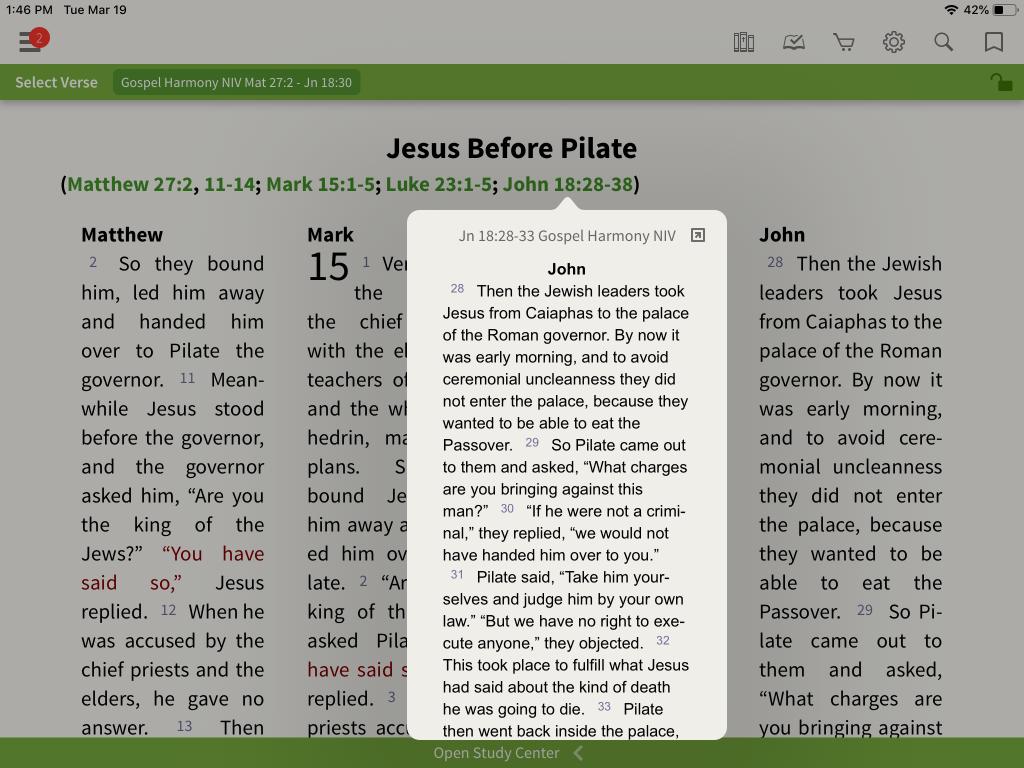Viewport: 1024px width, 768px height.
Task: Follow the 11-14 verse link
Action: 229,184
